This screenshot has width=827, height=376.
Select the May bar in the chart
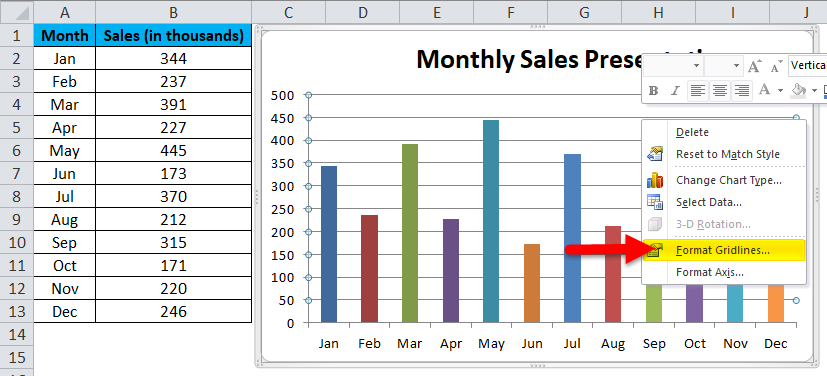491,221
